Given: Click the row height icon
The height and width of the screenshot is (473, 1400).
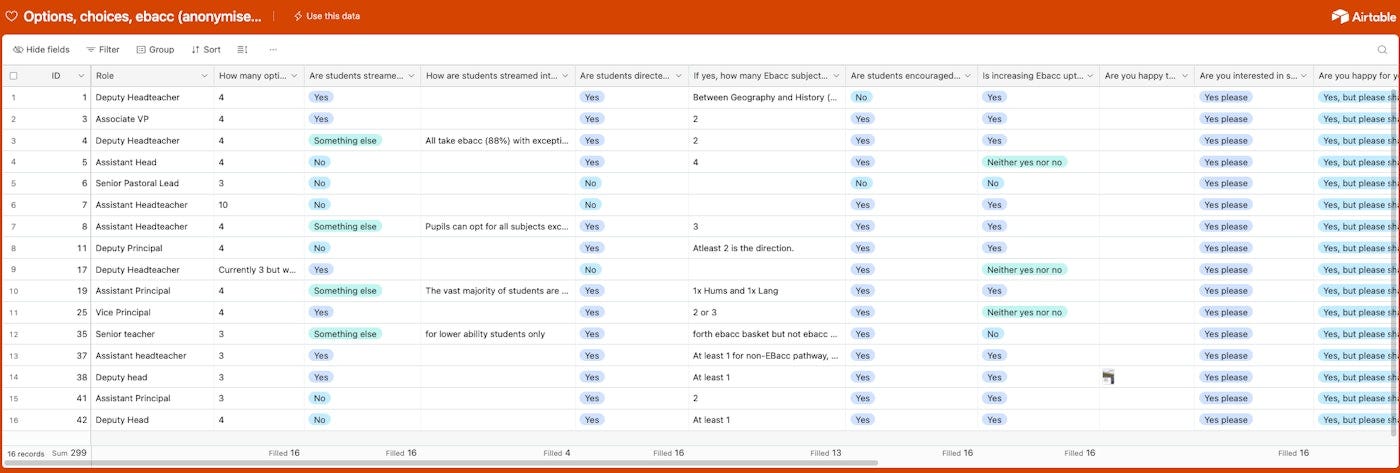Looking at the screenshot, I should click(242, 49).
